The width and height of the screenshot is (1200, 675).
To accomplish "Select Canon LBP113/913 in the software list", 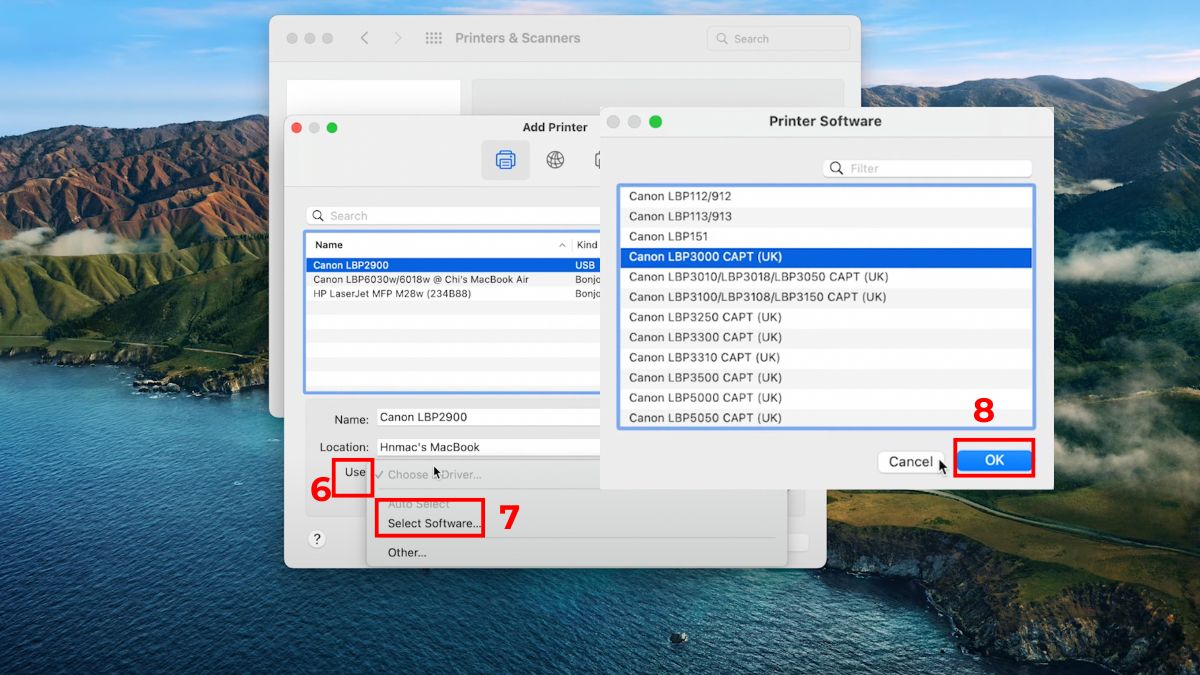I will [826, 216].
